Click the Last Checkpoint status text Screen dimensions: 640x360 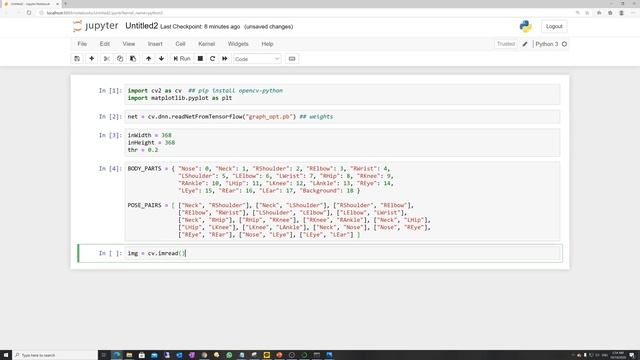pos(200,27)
